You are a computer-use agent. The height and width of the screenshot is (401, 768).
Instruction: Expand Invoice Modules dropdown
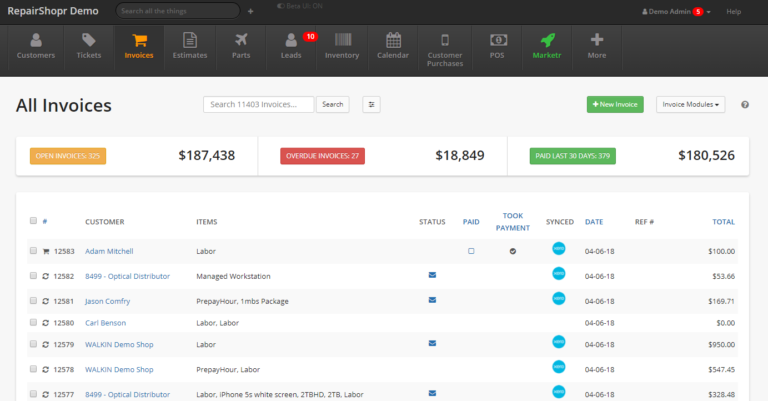coord(690,104)
